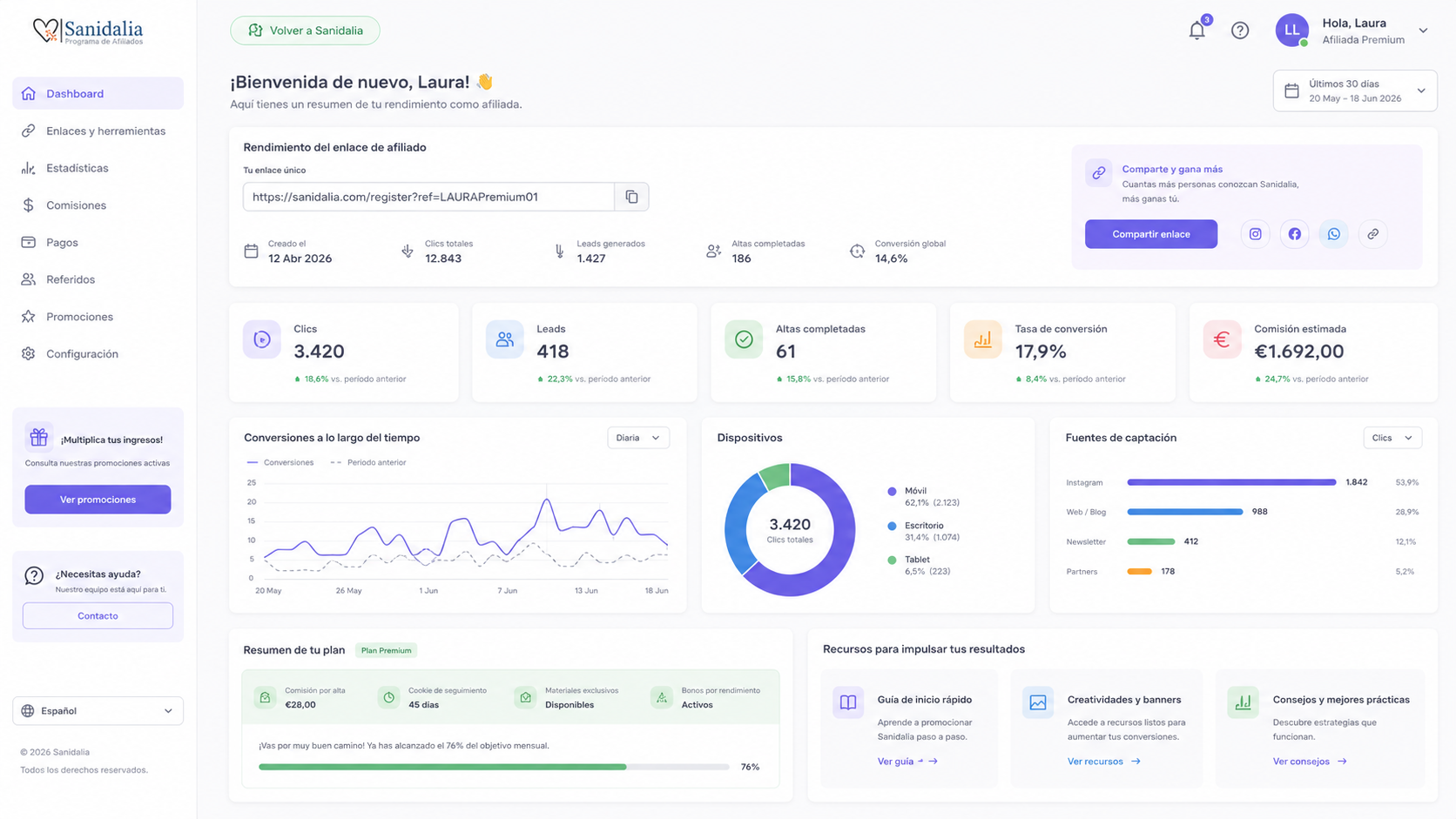Click the LL profile avatar
The width and height of the screenshot is (1456, 819).
point(1292,30)
